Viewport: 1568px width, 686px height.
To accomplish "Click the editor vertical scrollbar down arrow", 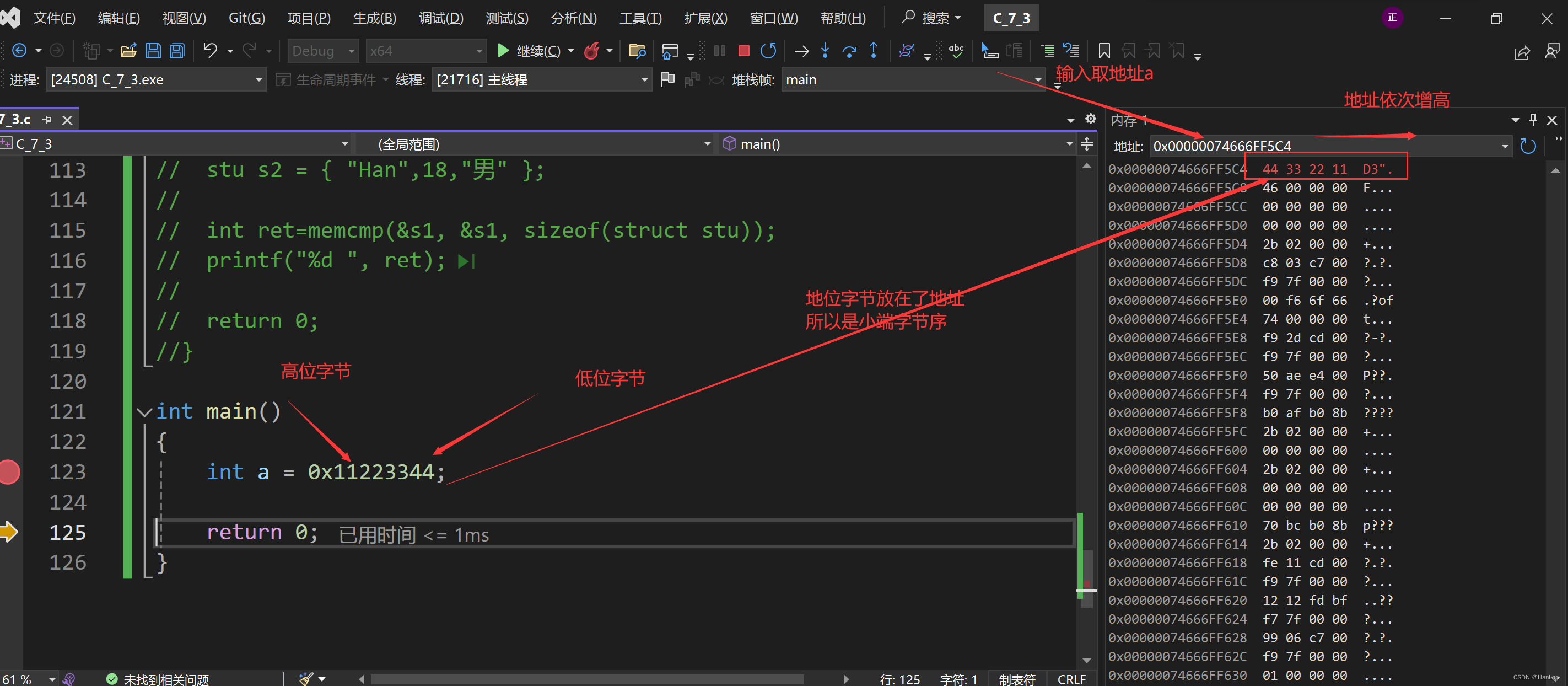I will [1086, 661].
